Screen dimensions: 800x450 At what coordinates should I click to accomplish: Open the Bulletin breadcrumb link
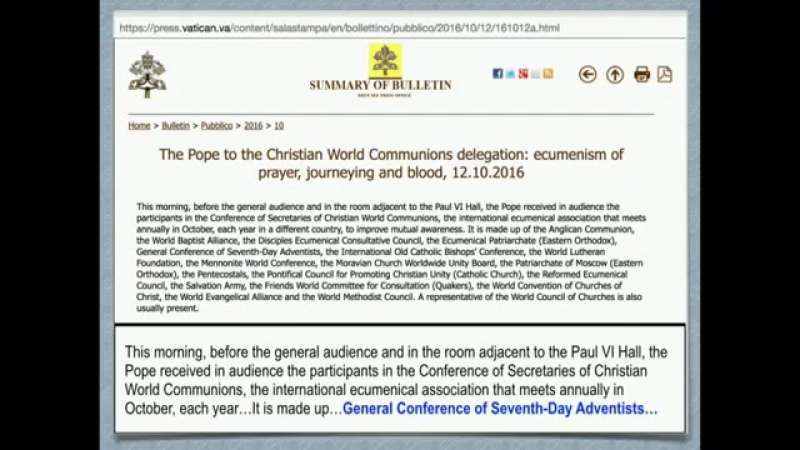[x=176, y=126]
